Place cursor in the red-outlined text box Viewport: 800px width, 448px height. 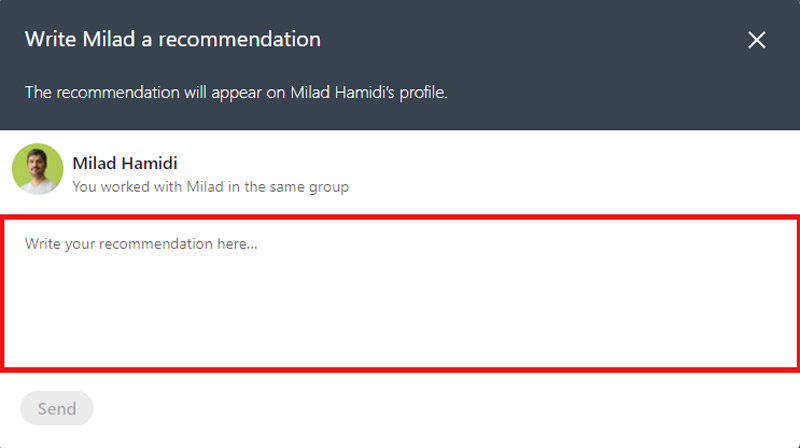click(x=400, y=293)
